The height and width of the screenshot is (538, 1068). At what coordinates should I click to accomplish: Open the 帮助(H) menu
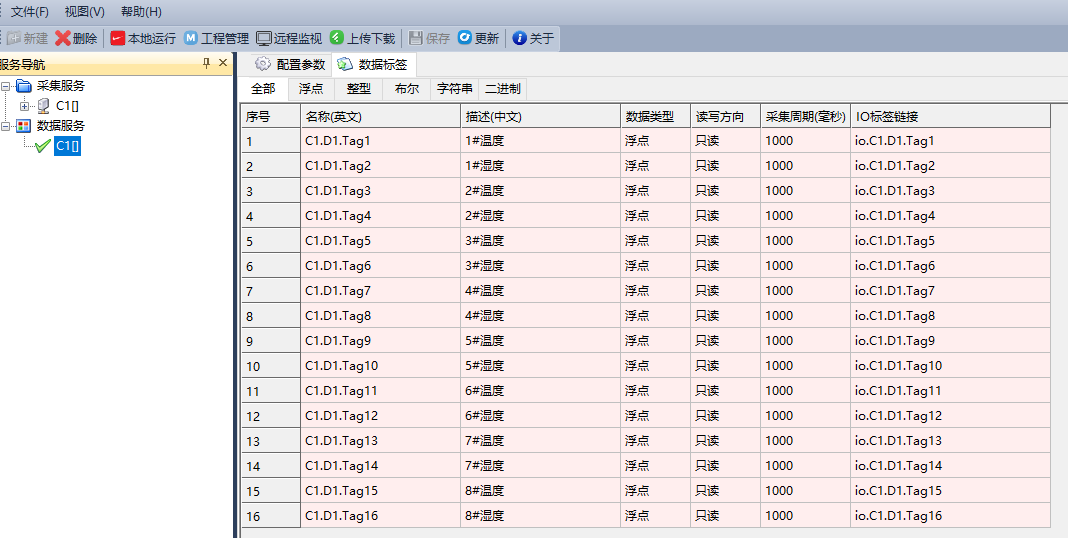[141, 12]
